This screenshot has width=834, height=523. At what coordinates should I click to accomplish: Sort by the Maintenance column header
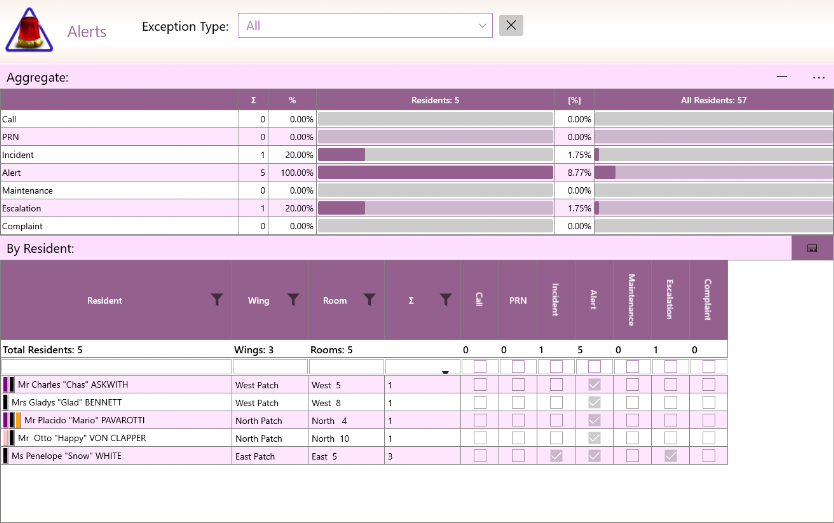tap(632, 300)
